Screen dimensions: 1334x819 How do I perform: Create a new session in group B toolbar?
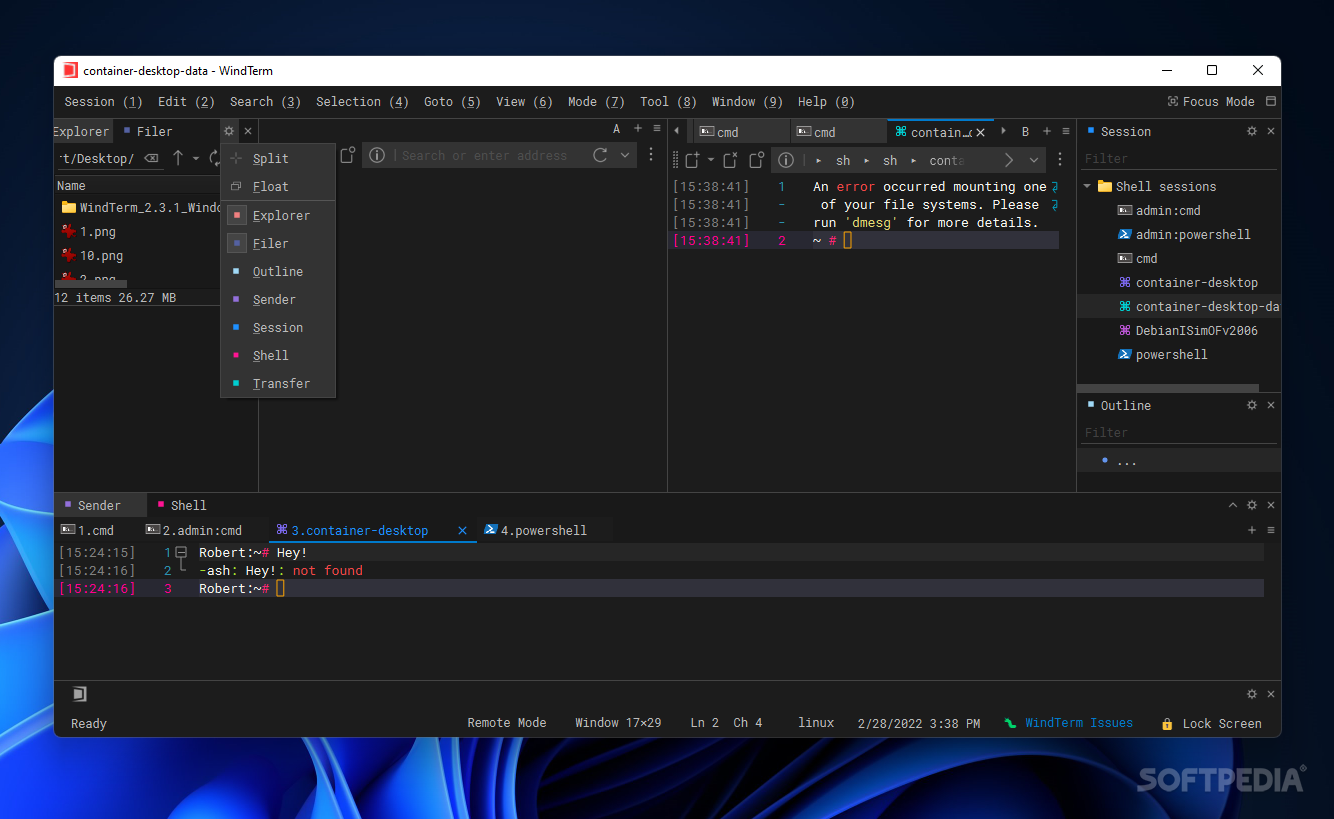[692, 160]
